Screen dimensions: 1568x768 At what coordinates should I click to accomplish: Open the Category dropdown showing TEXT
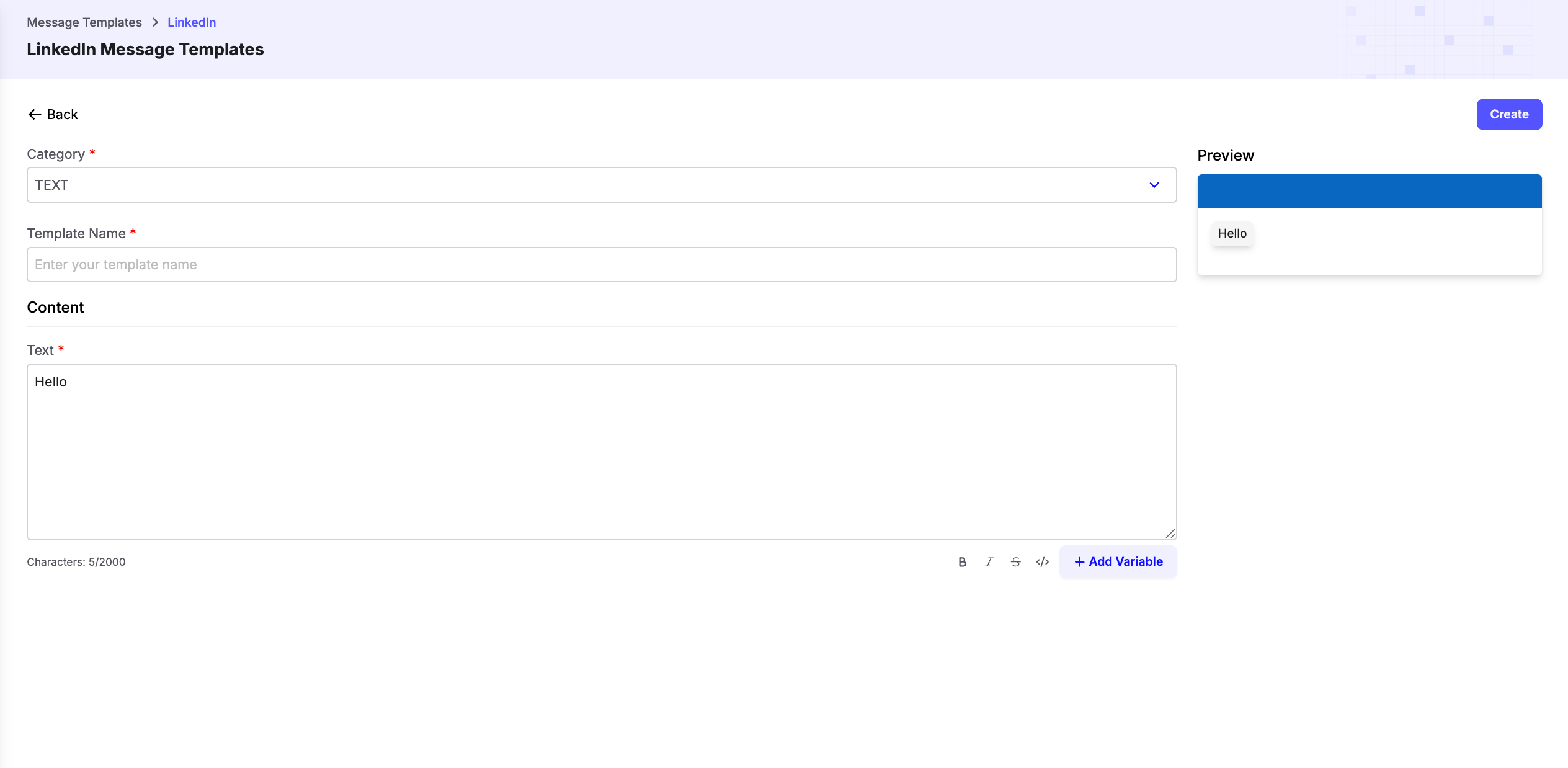[x=602, y=185]
